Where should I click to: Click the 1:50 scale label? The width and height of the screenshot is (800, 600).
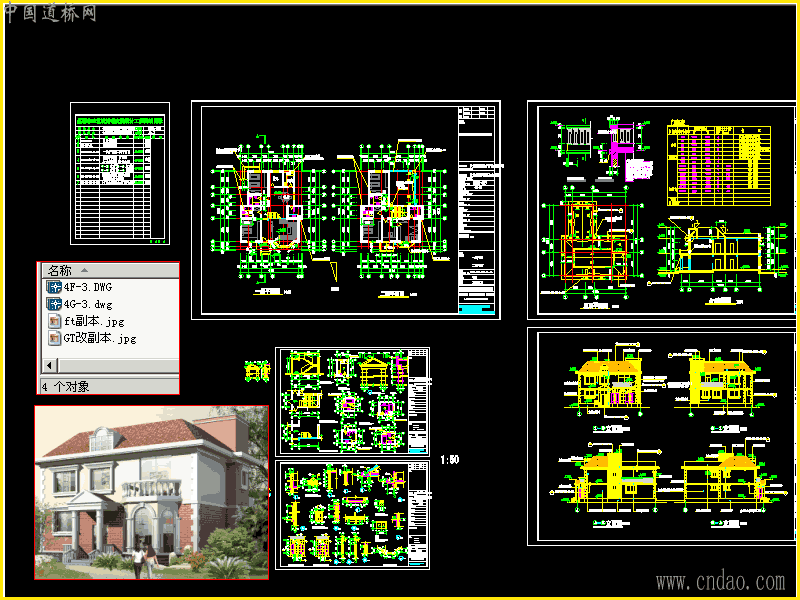point(449,460)
